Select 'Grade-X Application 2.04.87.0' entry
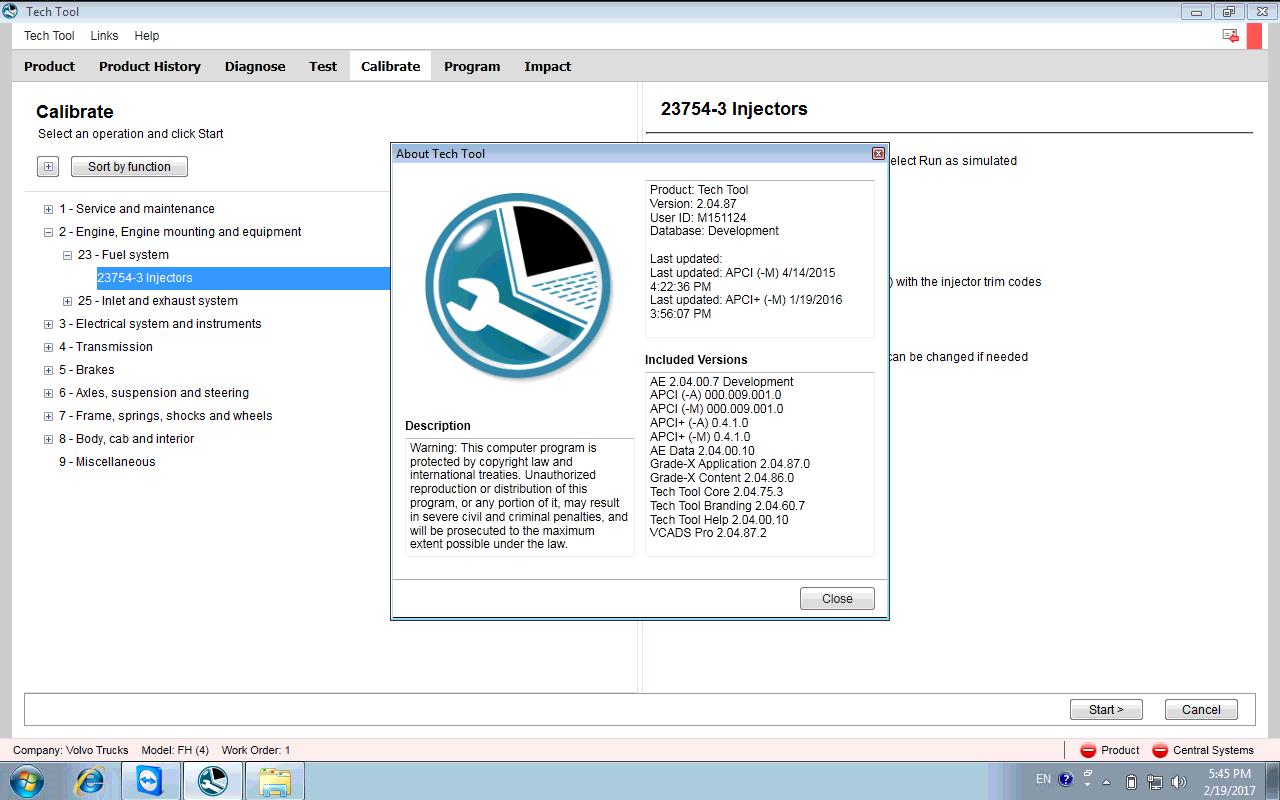This screenshot has width=1280, height=800. tap(730, 464)
